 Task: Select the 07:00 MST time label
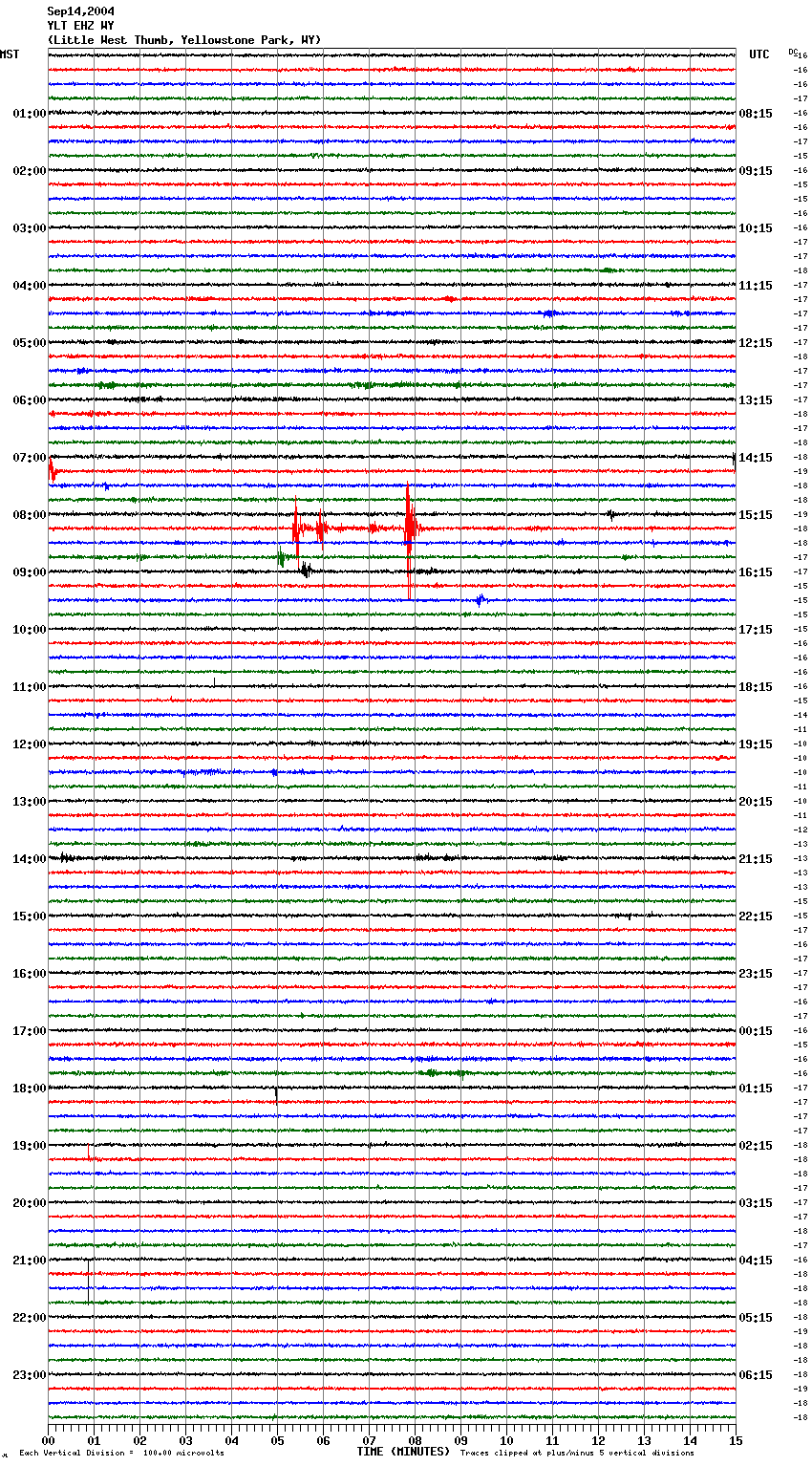pos(30,458)
